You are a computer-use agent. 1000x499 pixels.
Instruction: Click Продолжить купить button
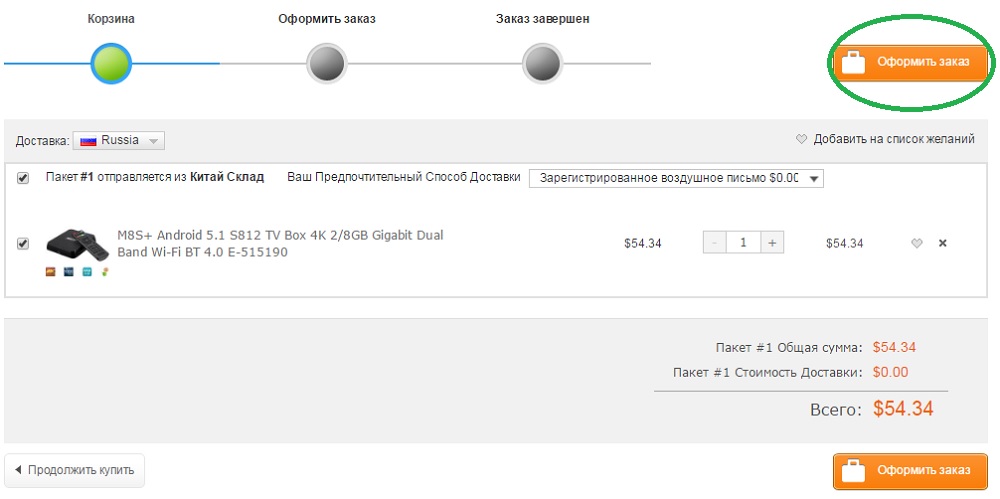click(x=75, y=469)
